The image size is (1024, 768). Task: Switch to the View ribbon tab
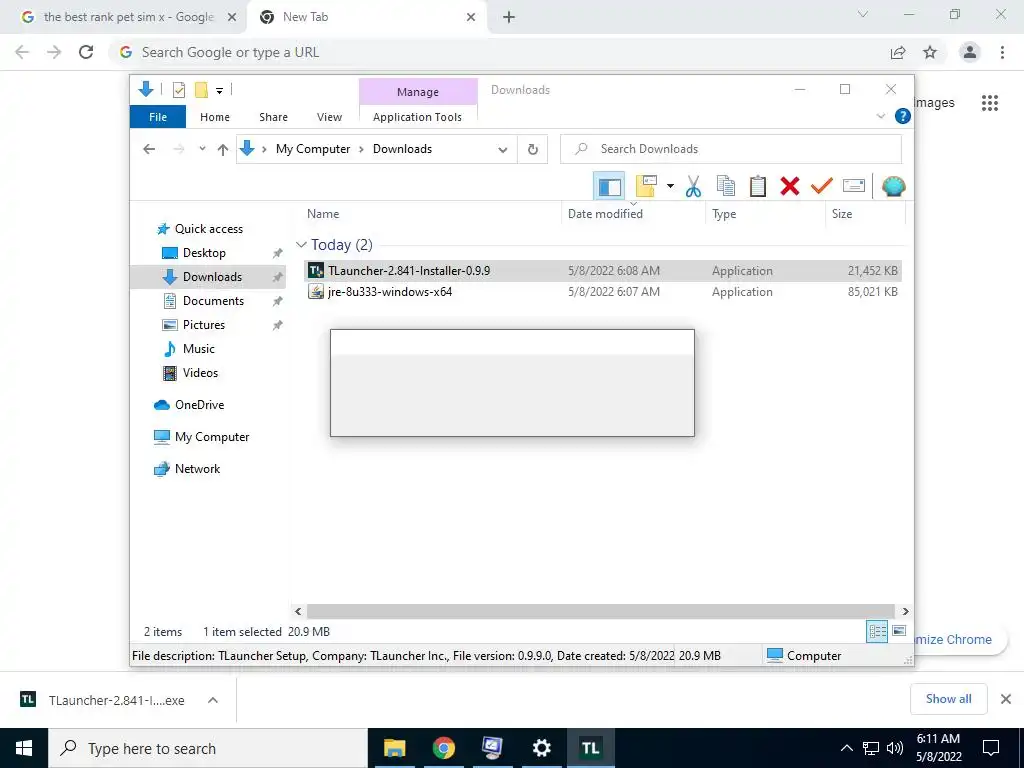(x=329, y=117)
